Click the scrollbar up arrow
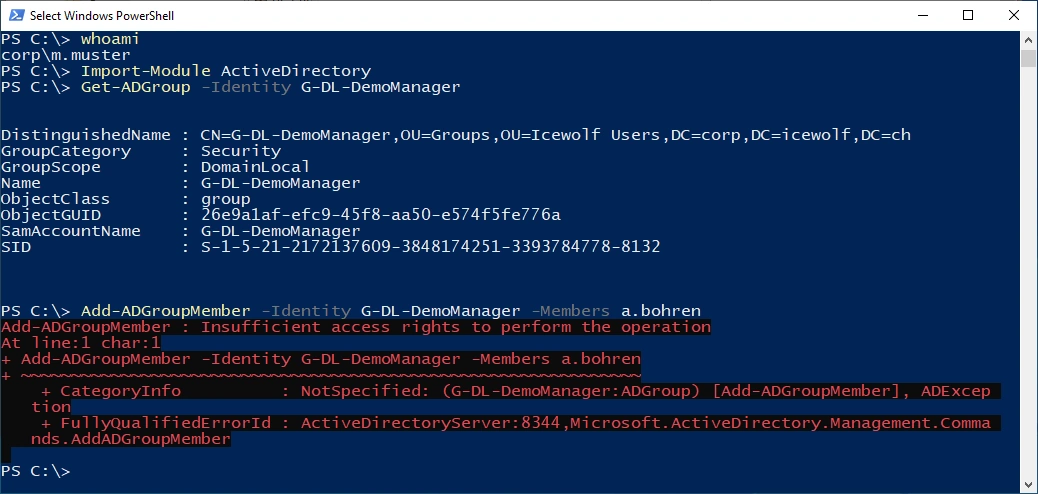1038x494 pixels. (x=1028, y=38)
